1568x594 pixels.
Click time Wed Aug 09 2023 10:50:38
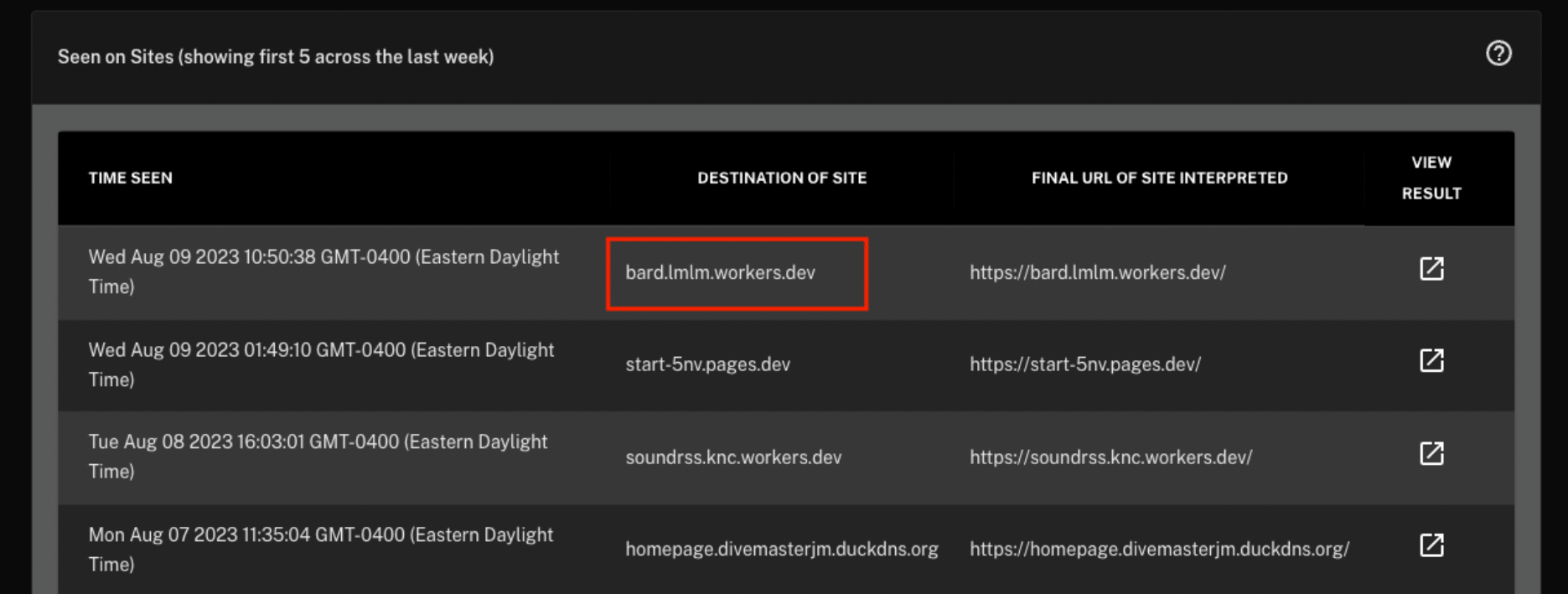pos(323,271)
